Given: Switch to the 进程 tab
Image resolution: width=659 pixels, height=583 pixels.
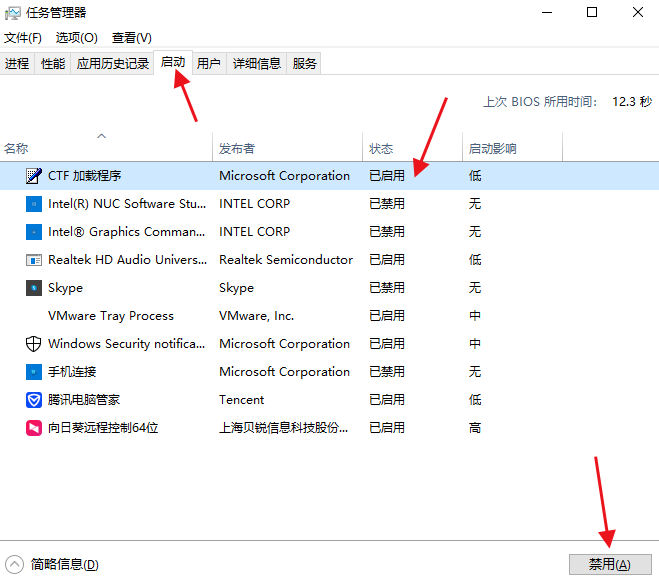Looking at the screenshot, I should coord(17,63).
